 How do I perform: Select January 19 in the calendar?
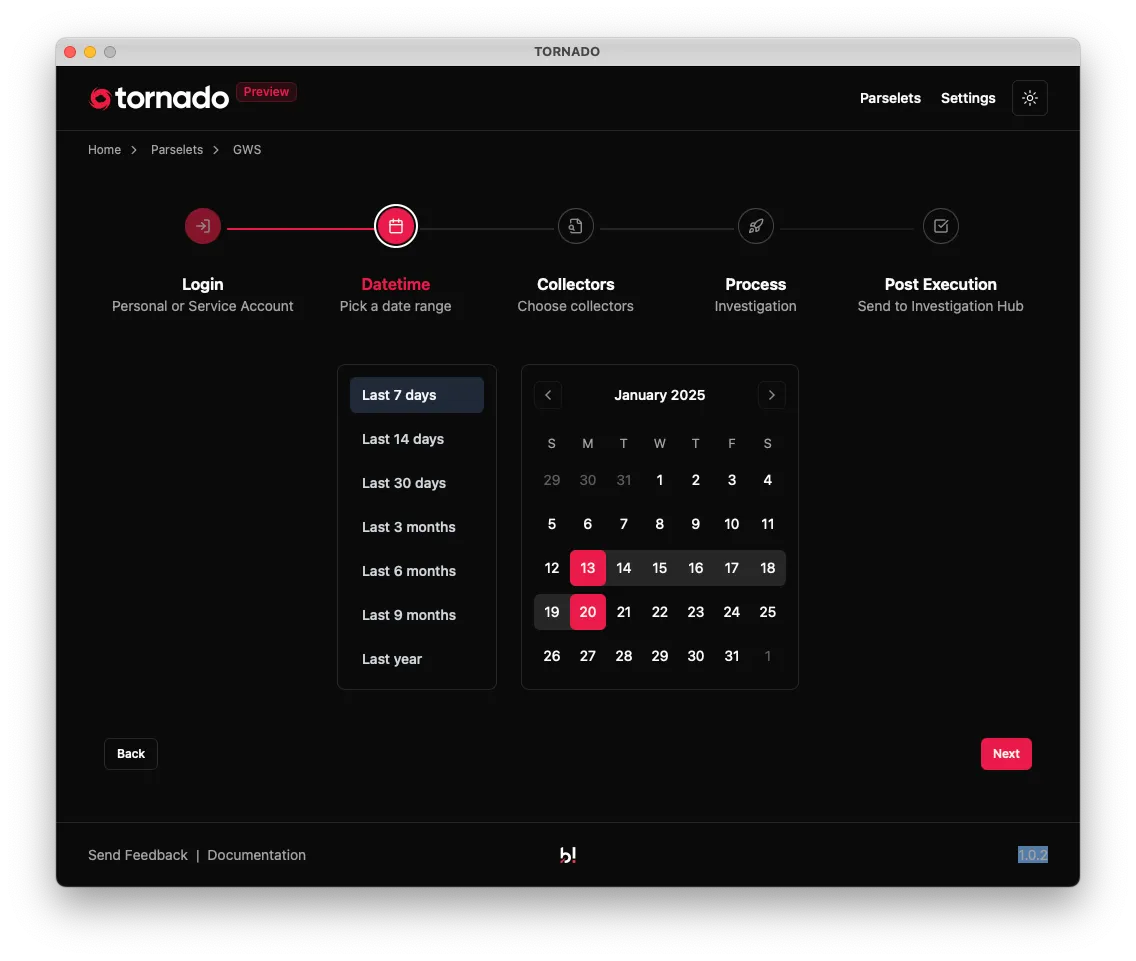click(552, 612)
